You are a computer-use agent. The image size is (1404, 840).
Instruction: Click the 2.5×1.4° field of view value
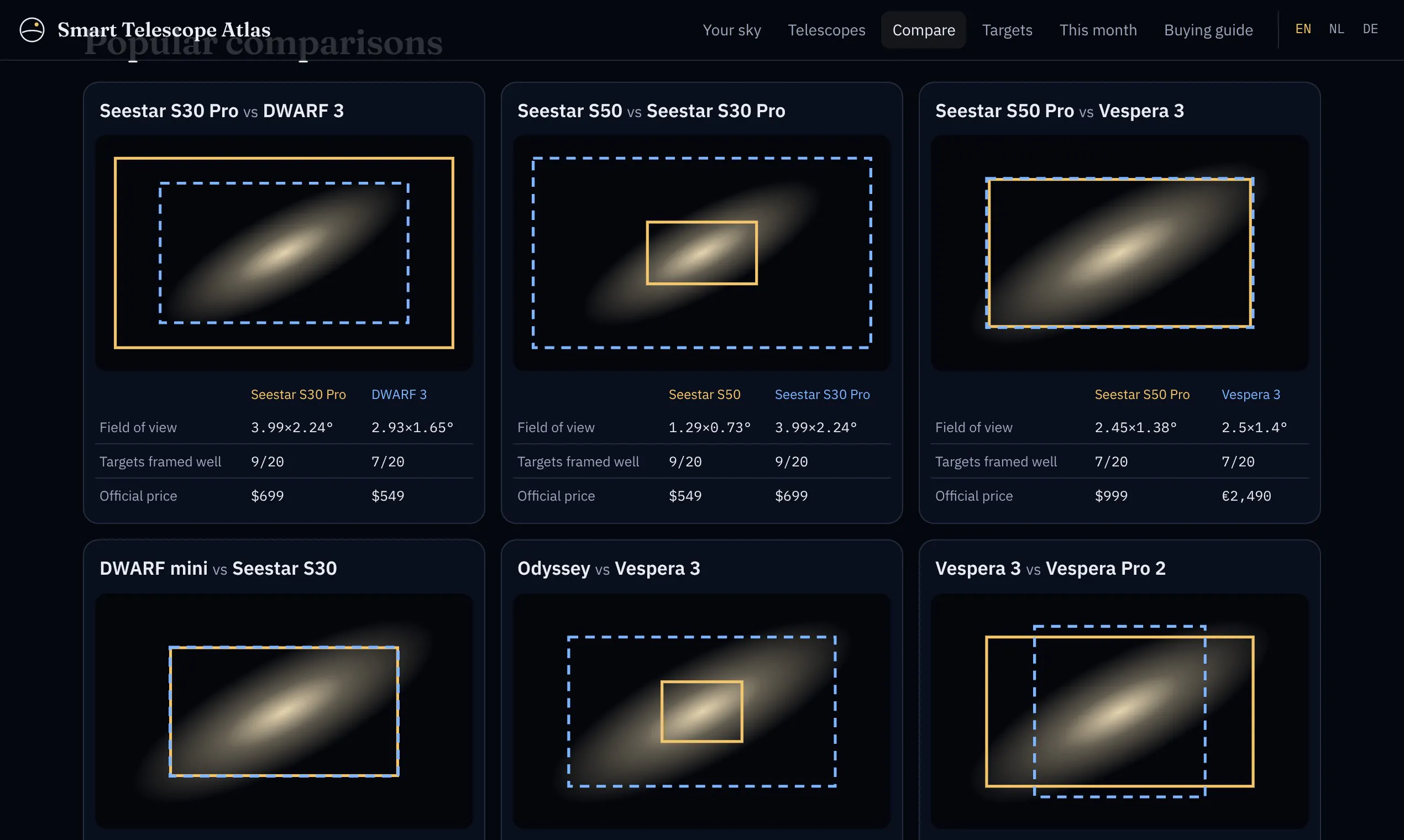(x=1254, y=427)
